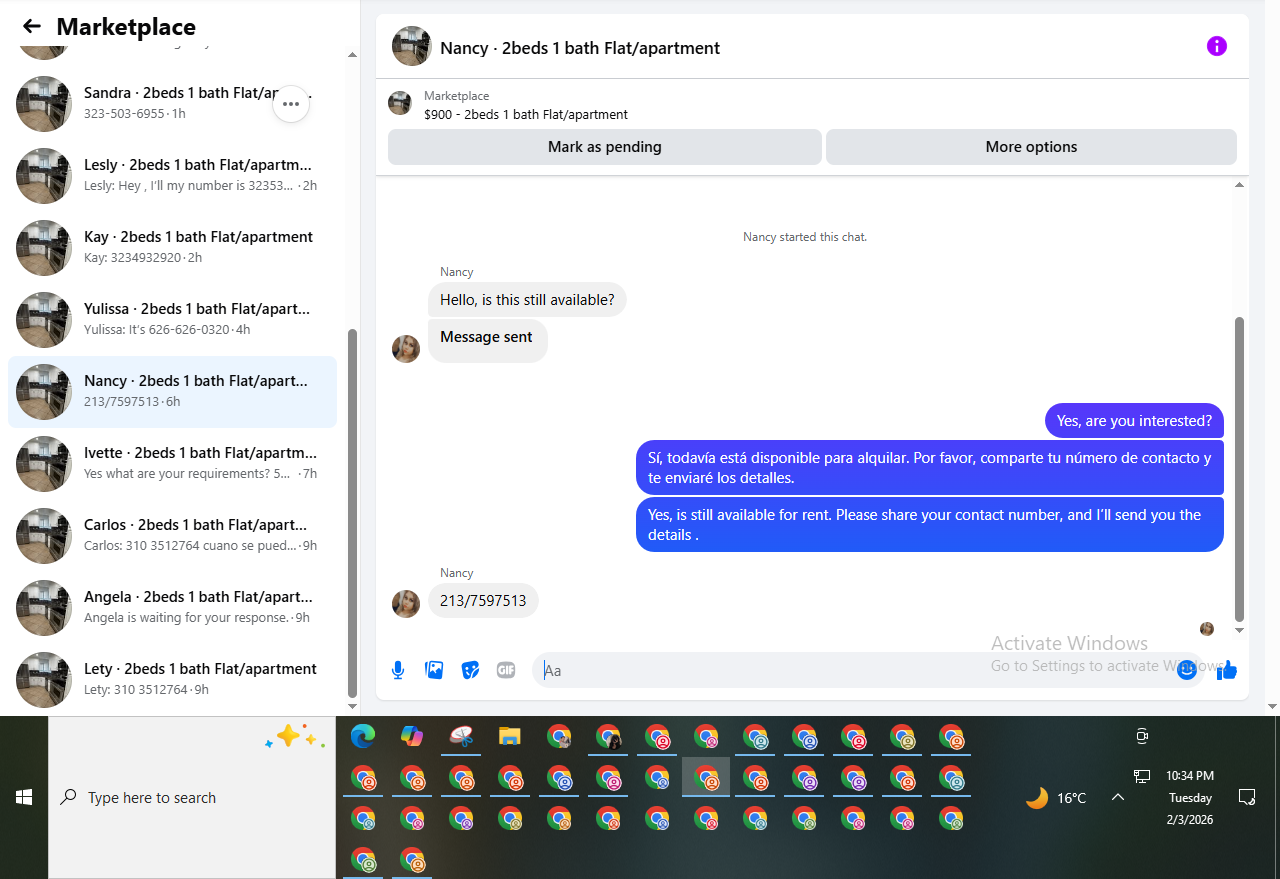Click the conversation list scroll-up arrow
Viewport: 1280px width, 879px height.
pyautogui.click(x=352, y=55)
